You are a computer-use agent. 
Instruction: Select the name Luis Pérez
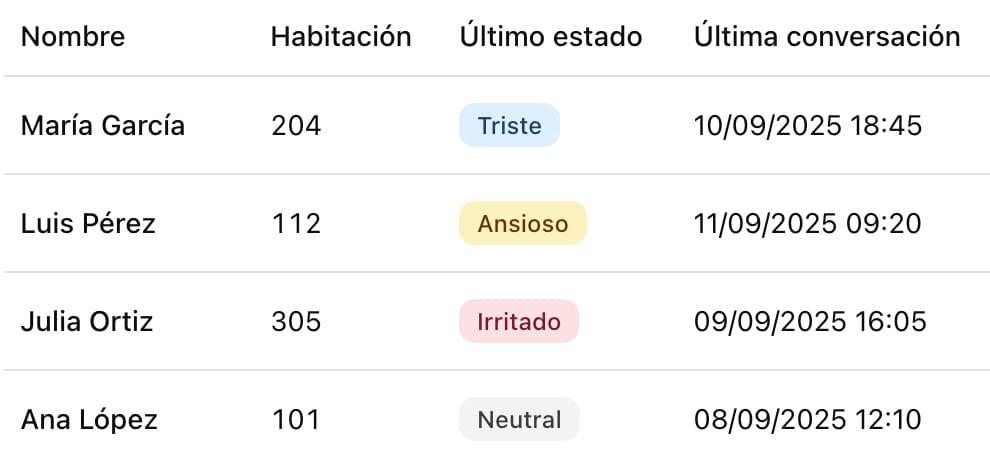coord(88,223)
